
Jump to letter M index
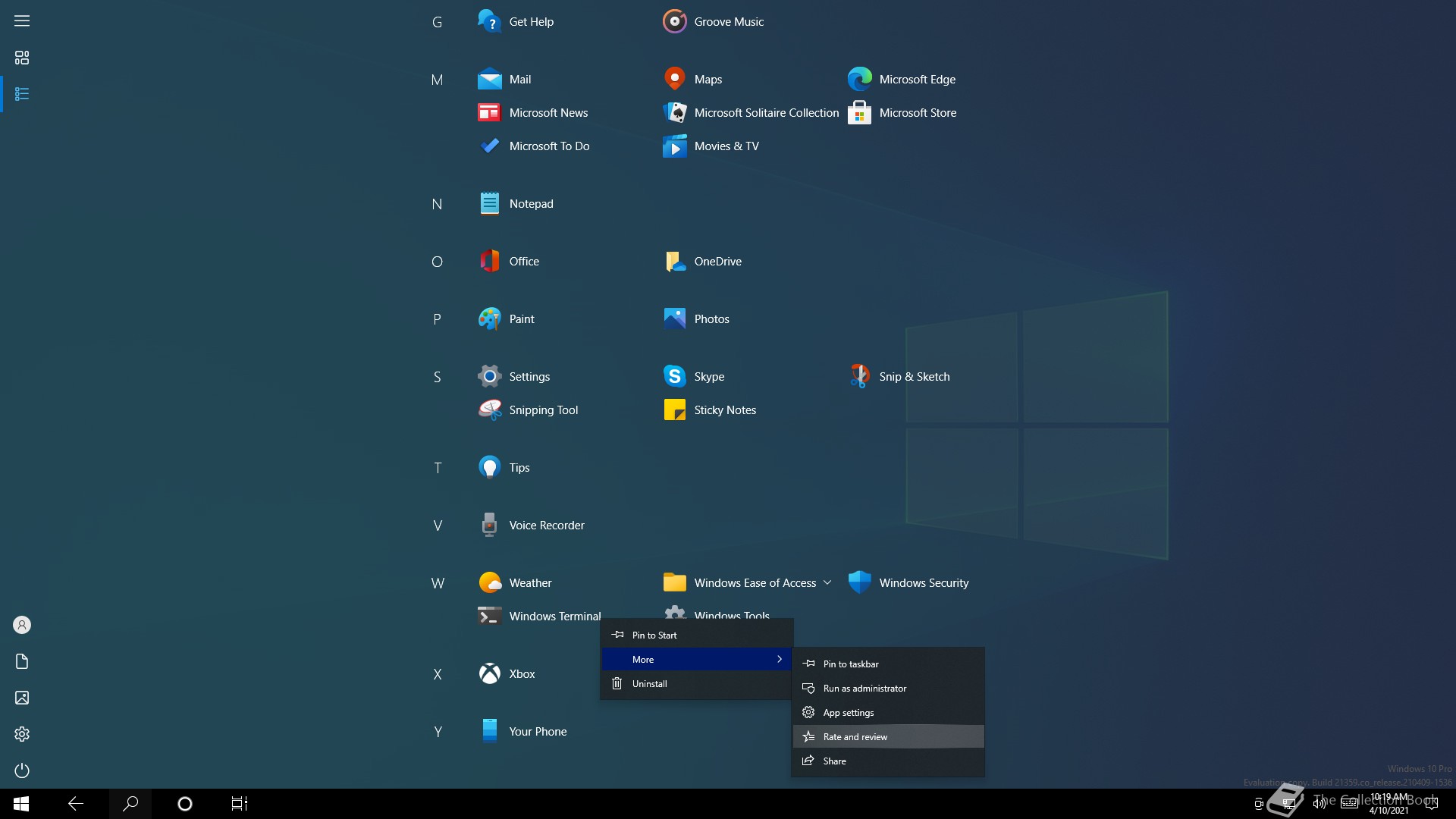click(x=437, y=80)
